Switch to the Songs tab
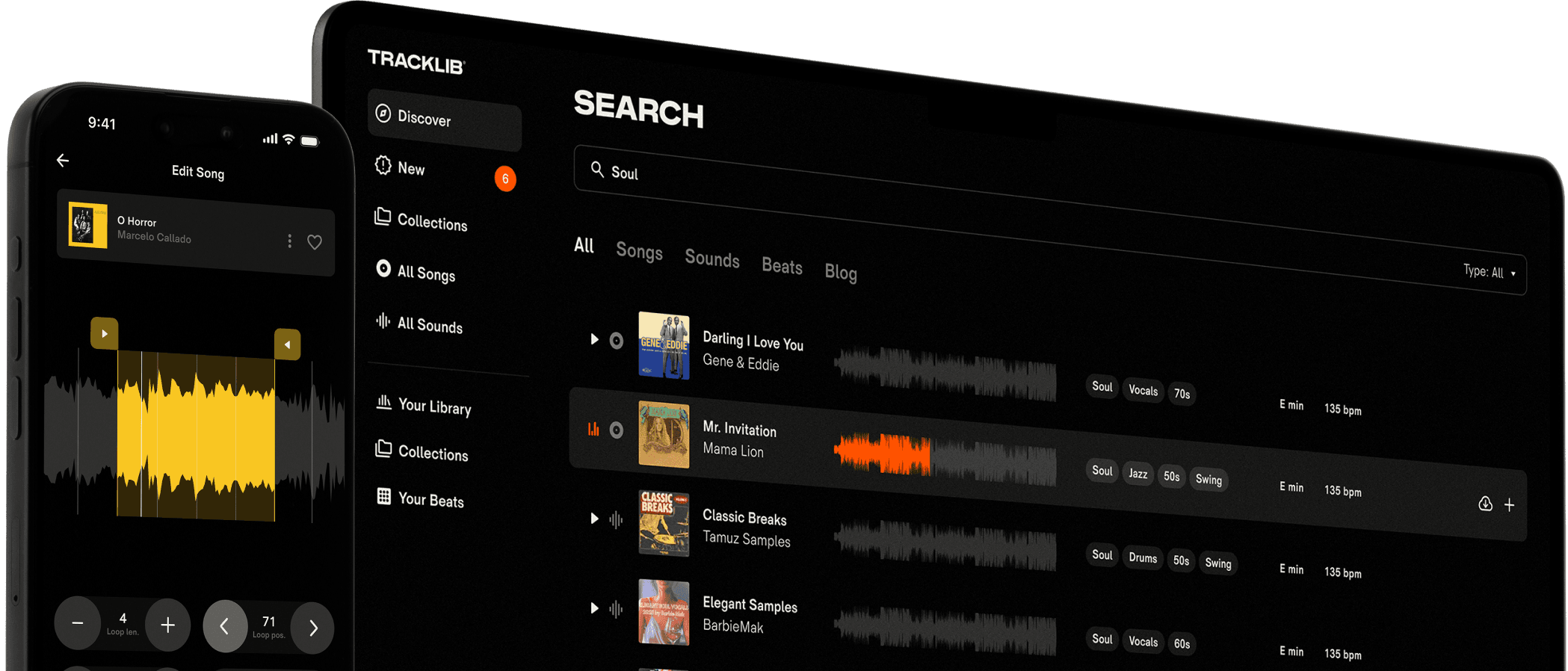 [x=639, y=251]
